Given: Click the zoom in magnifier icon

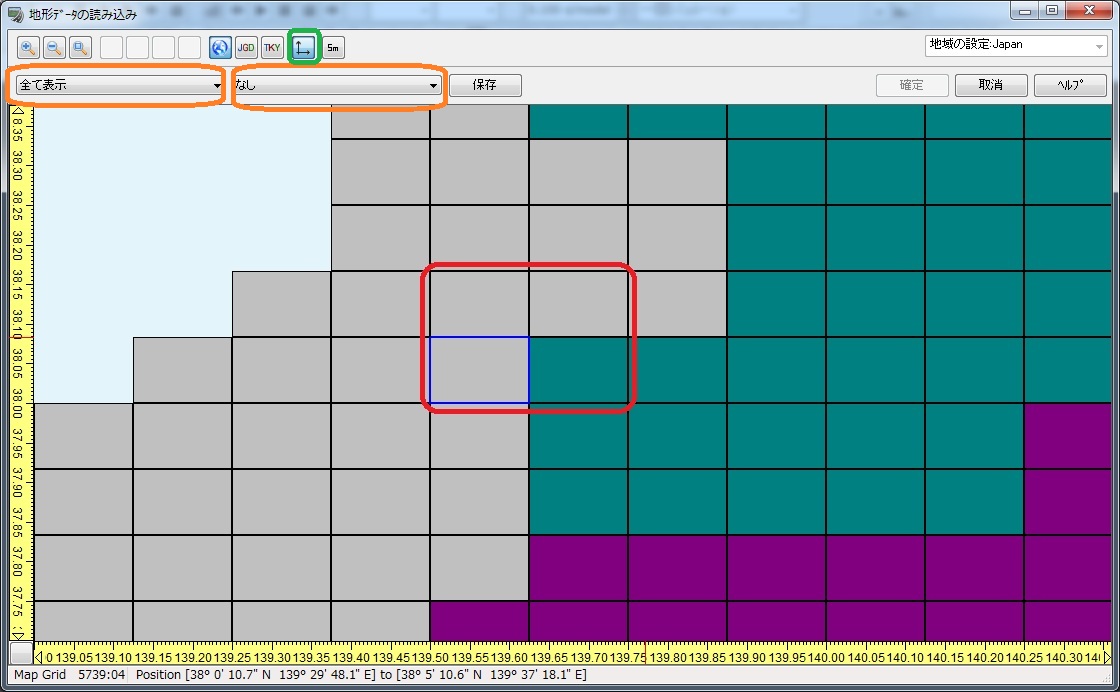Looking at the screenshot, I should click(x=28, y=48).
